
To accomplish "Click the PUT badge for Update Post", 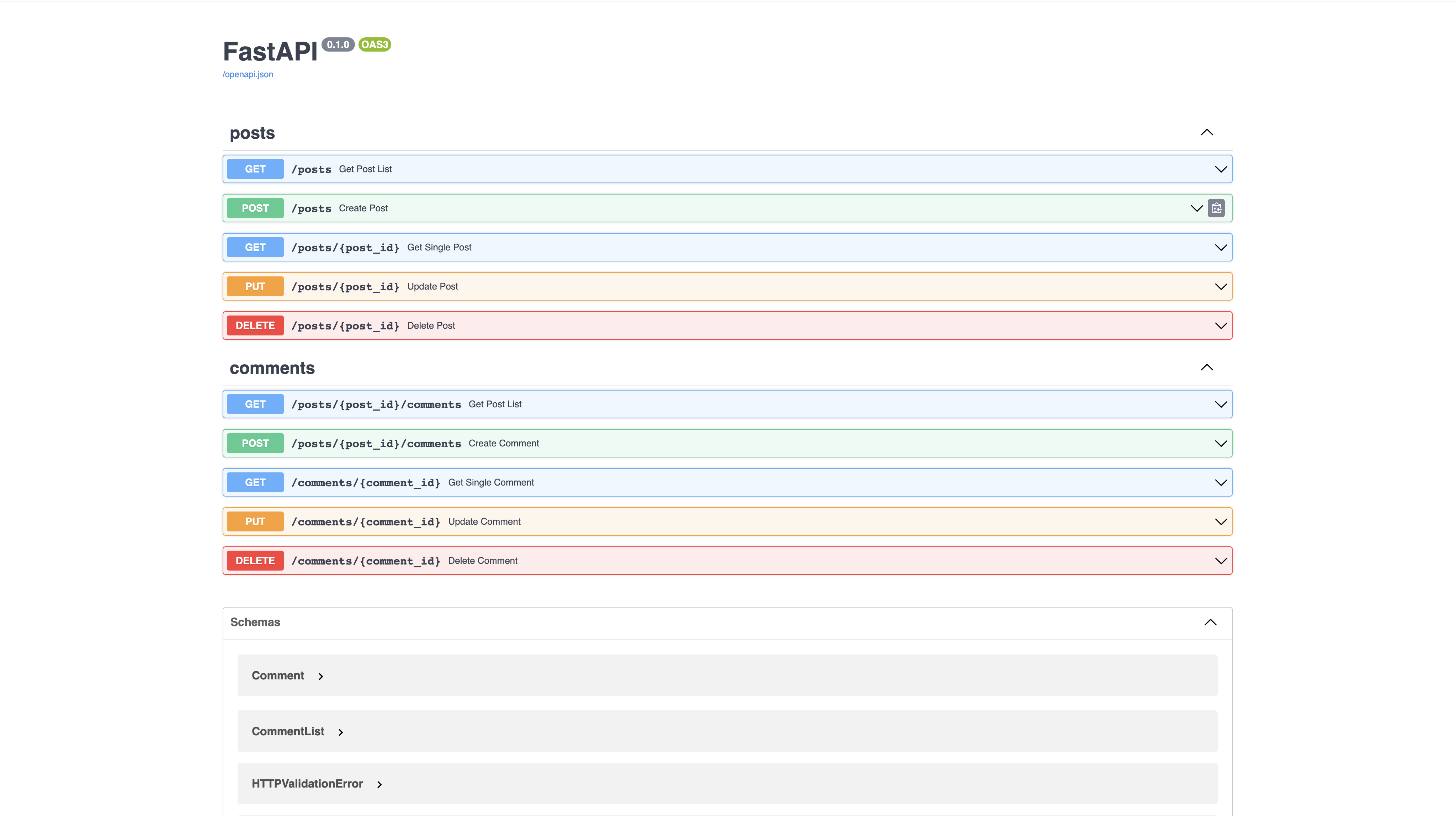I will tap(255, 286).
